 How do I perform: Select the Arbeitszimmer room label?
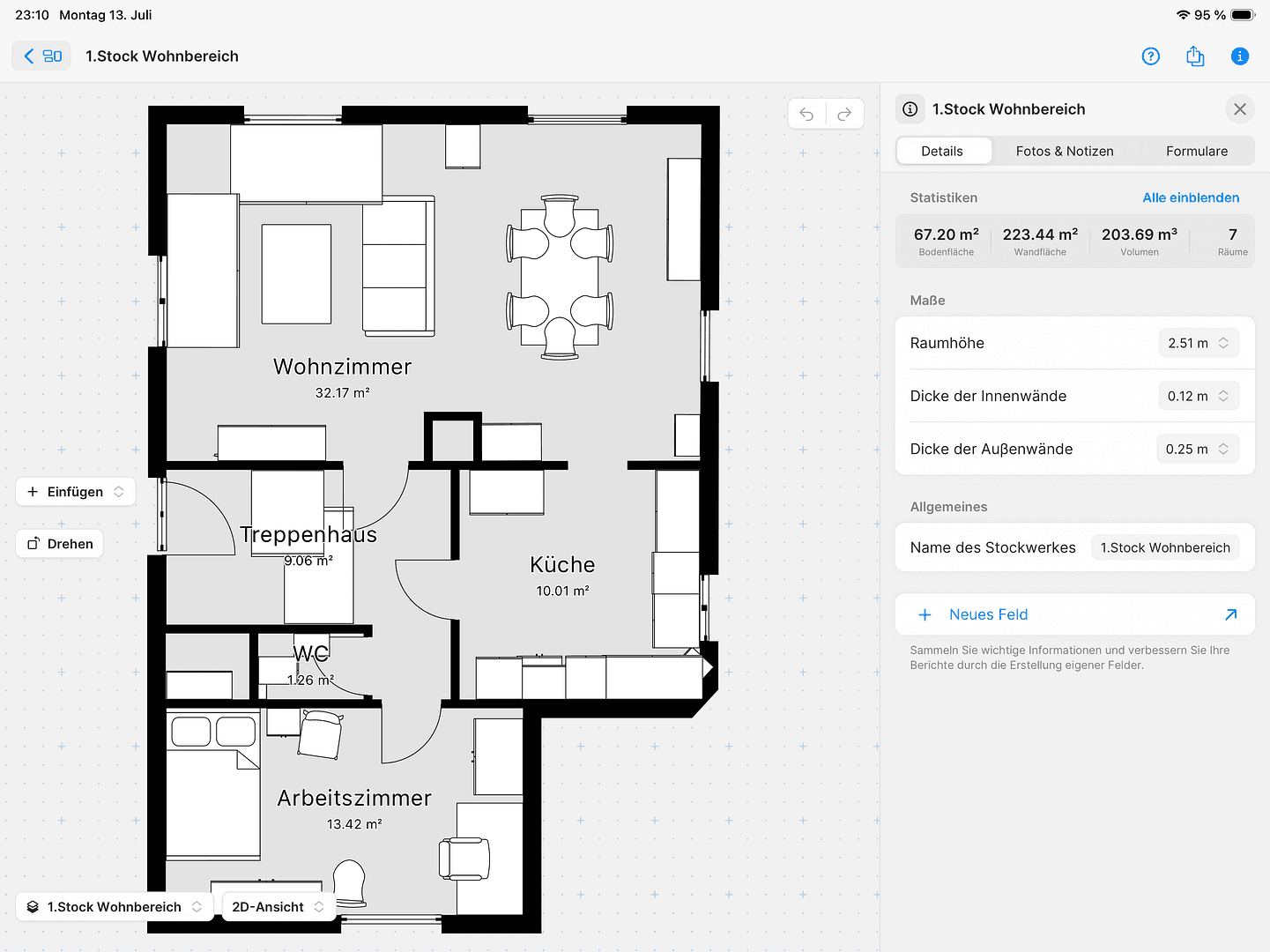click(x=354, y=798)
